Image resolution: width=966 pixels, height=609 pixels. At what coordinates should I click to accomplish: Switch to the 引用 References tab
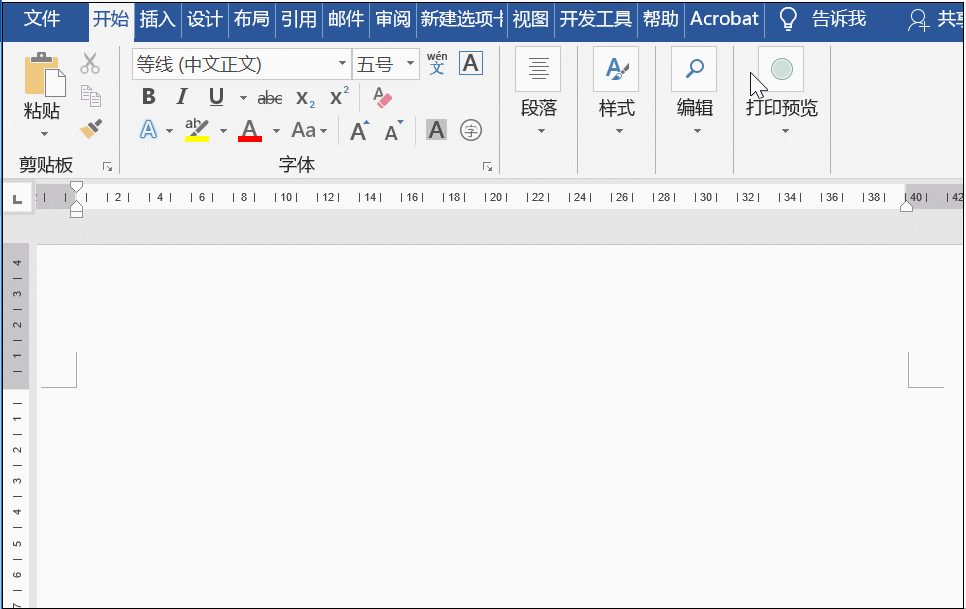(x=299, y=19)
